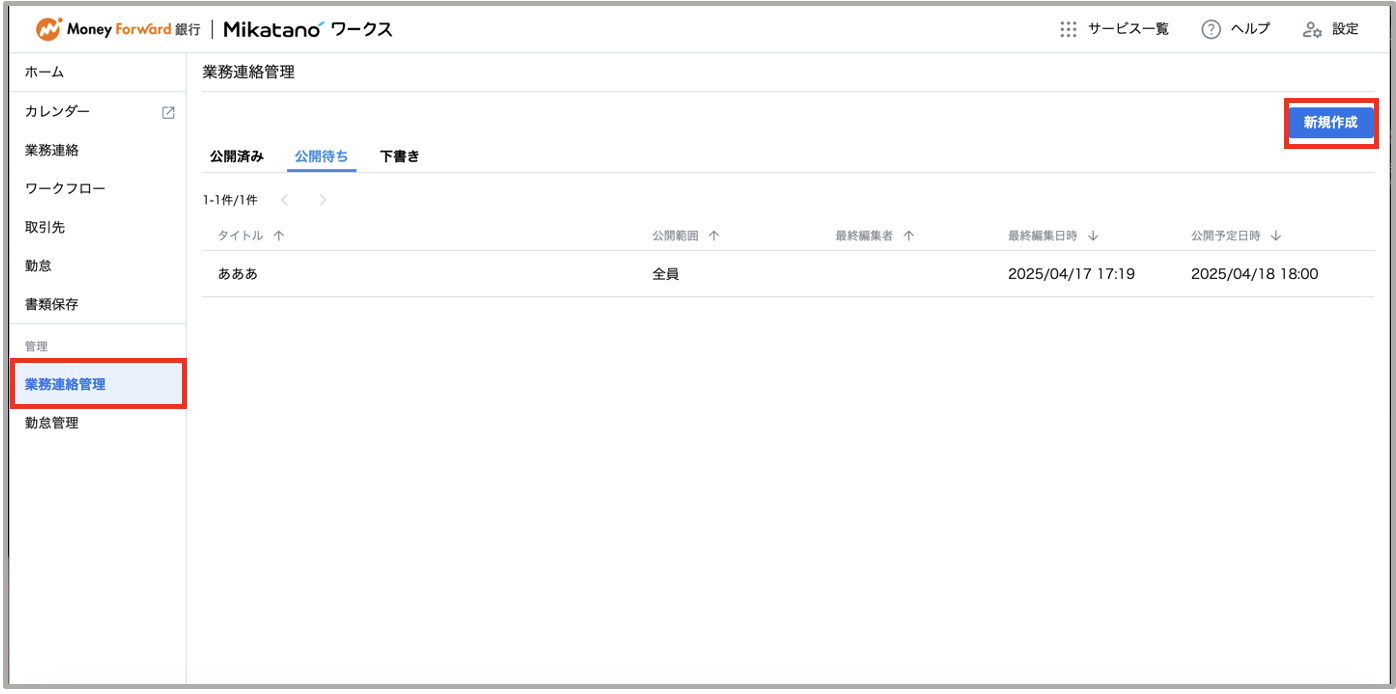This screenshot has height=694, width=1396.
Task: Click the ヘルプ question mark icon
Action: click(1211, 29)
